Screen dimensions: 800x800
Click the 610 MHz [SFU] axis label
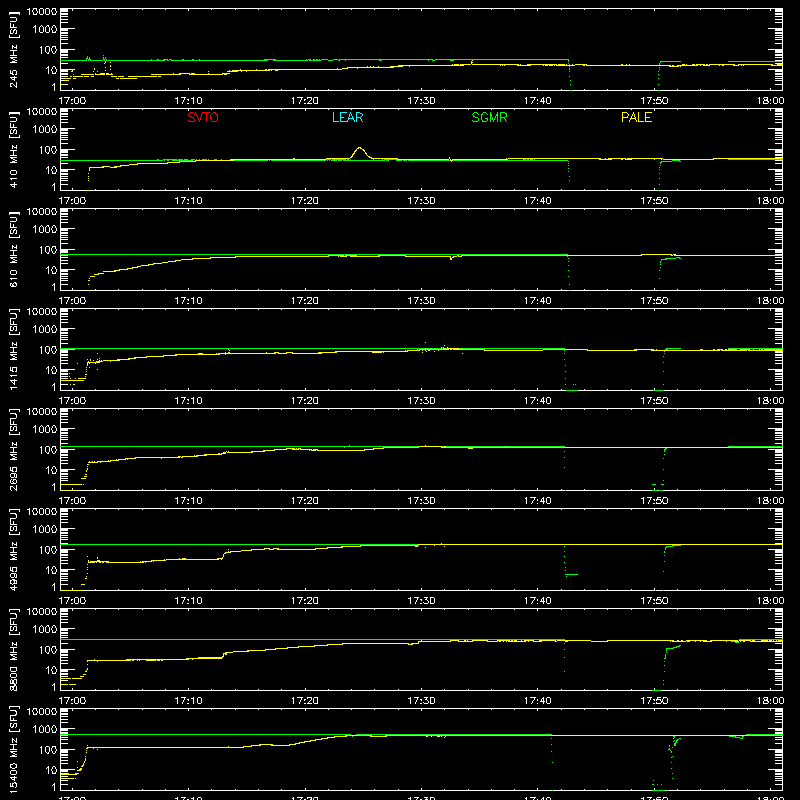pyautogui.click(x=14, y=249)
